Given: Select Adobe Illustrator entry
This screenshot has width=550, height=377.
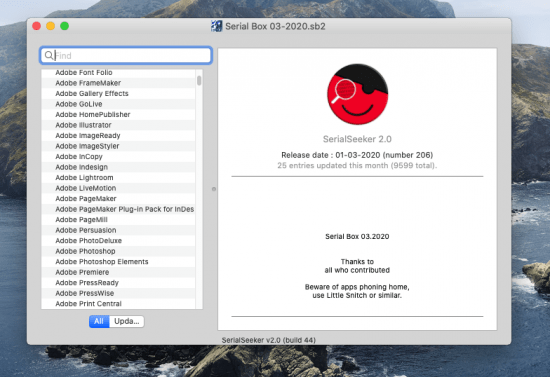Looking at the screenshot, I should point(119,125).
